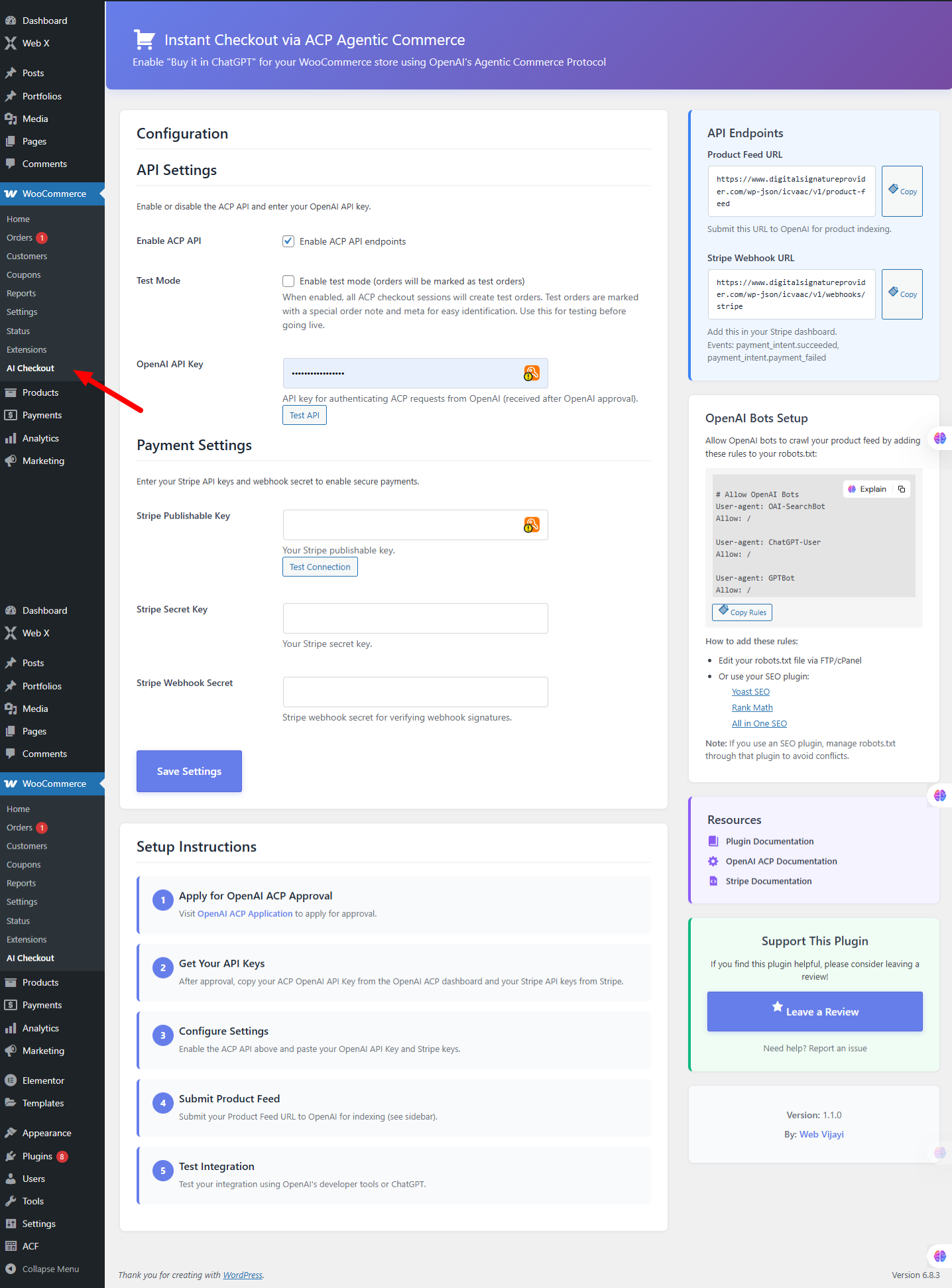The width and height of the screenshot is (952, 1288).
Task: Follow the WordPress footer link
Action: (x=243, y=1275)
